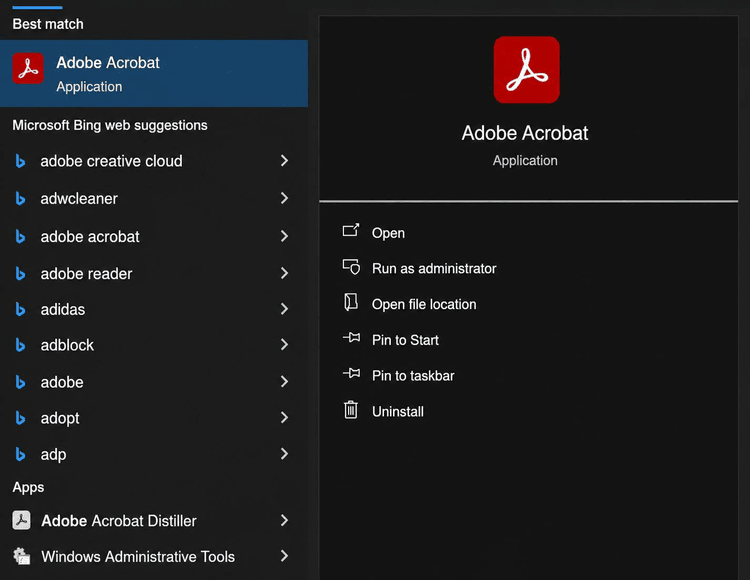Viewport: 750px width, 580px height.
Task: Click the Open file location folder icon
Action: (x=351, y=302)
